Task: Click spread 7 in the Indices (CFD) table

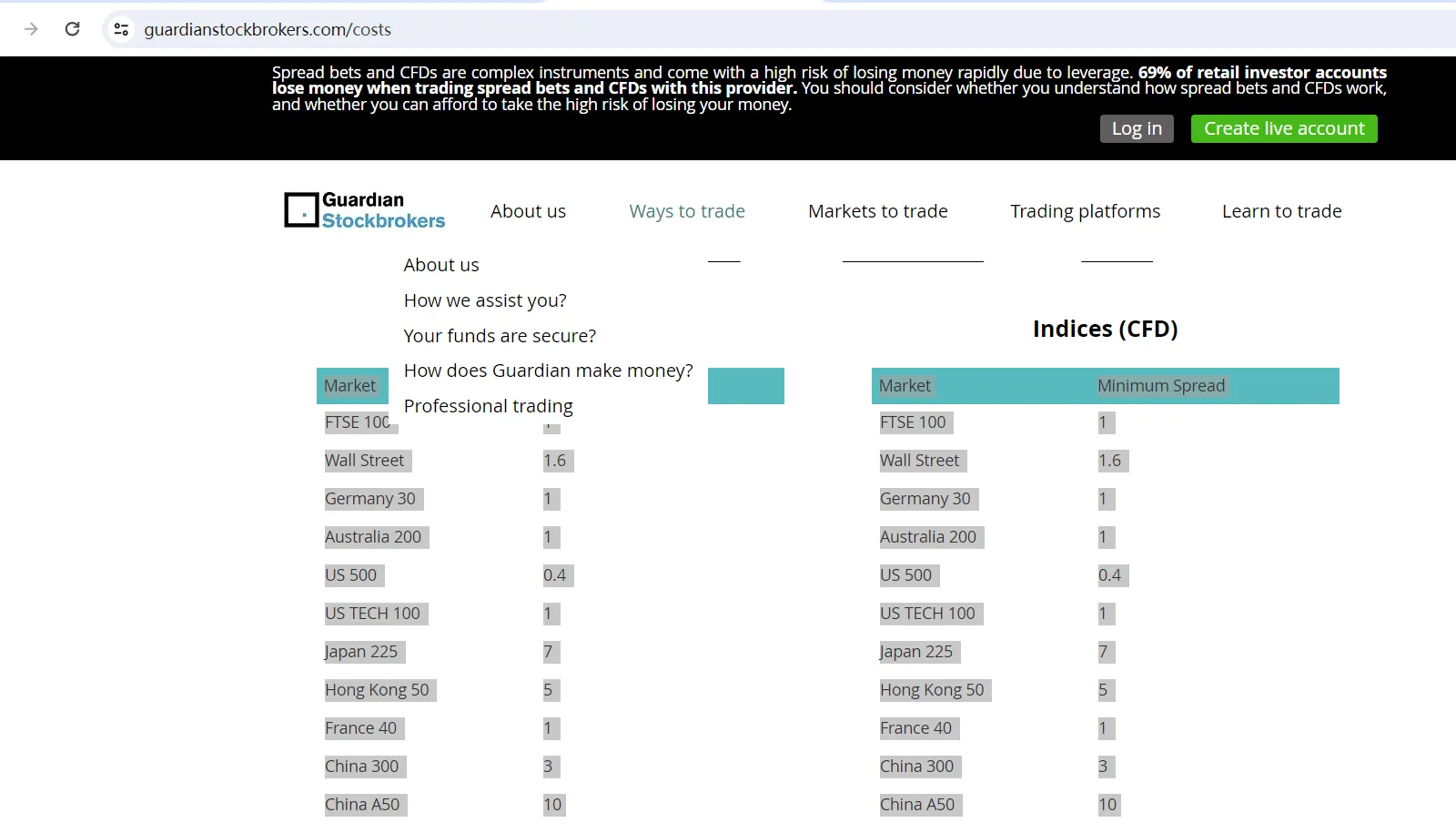Action: (1103, 652)
